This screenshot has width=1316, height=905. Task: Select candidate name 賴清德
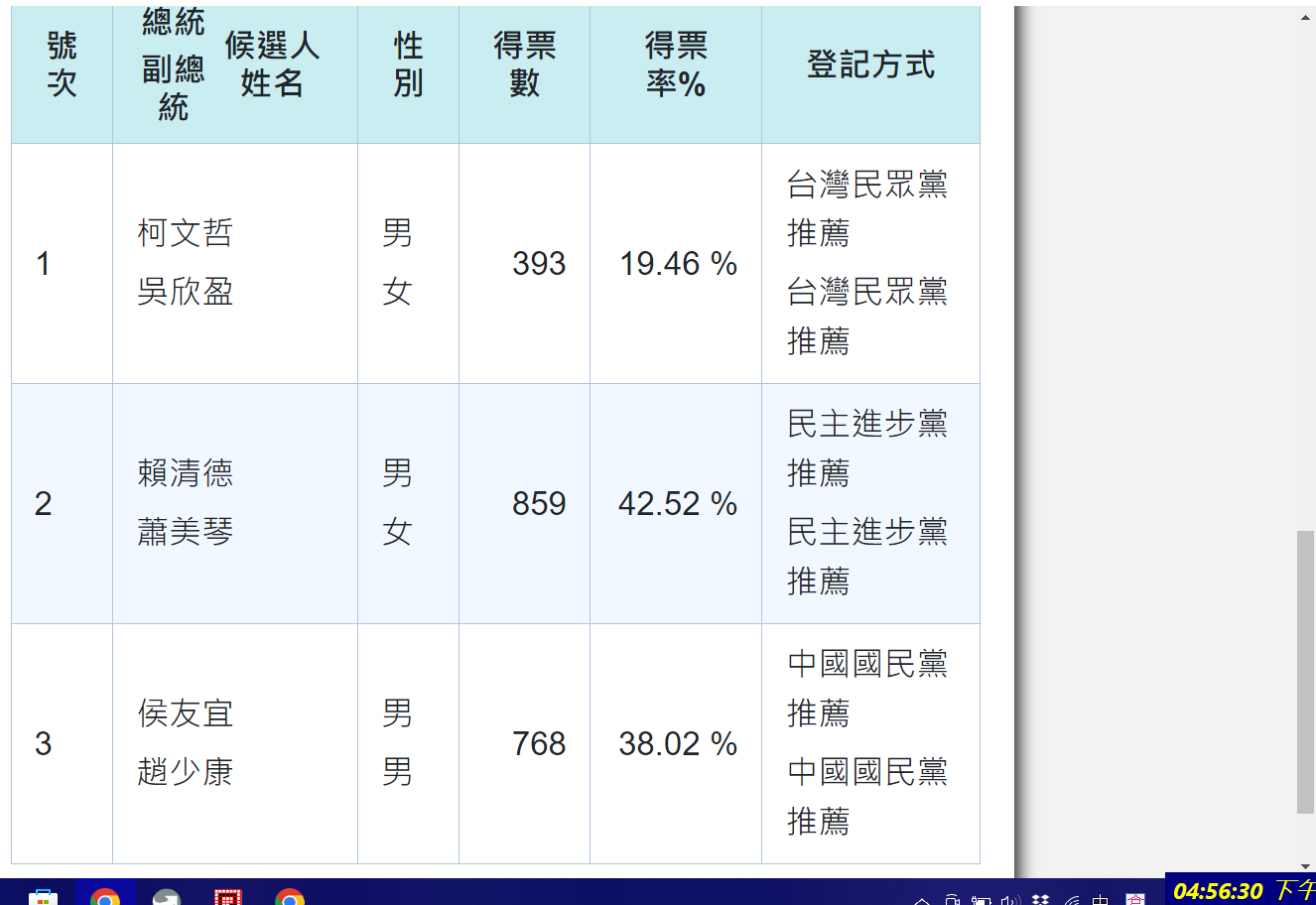[186, 473]
